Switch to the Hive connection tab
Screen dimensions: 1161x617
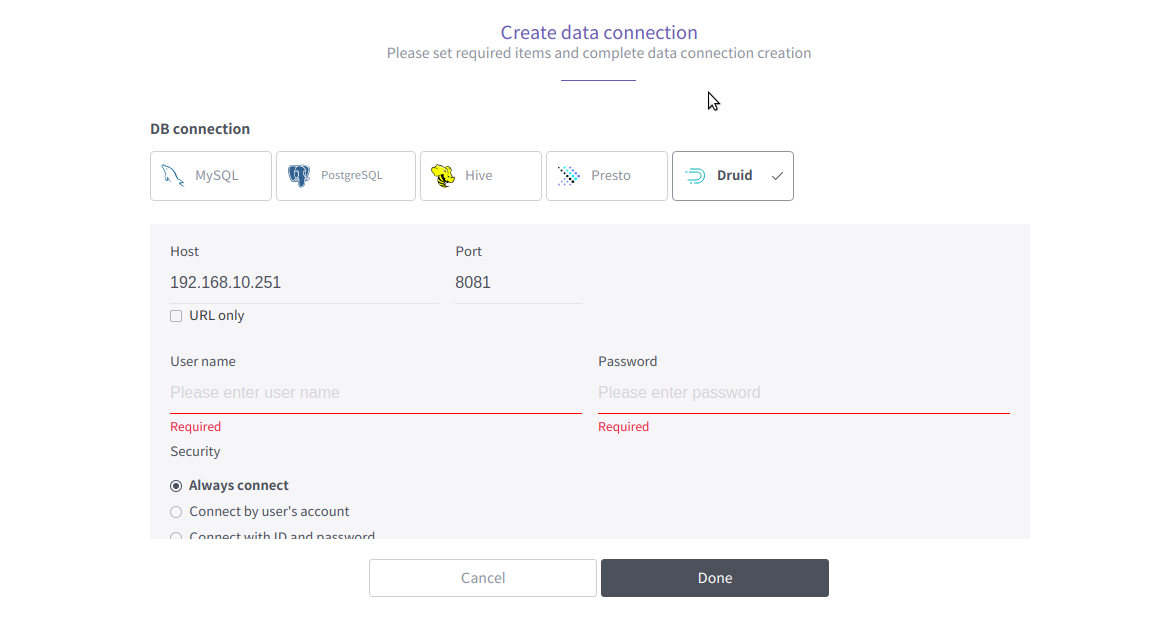tap(481, 175)
